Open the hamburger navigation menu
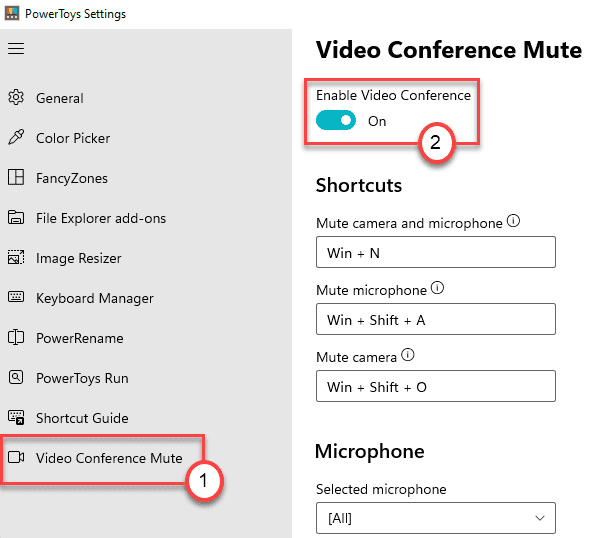The height and width of the screenshot is (538, 598). [16, 48]
